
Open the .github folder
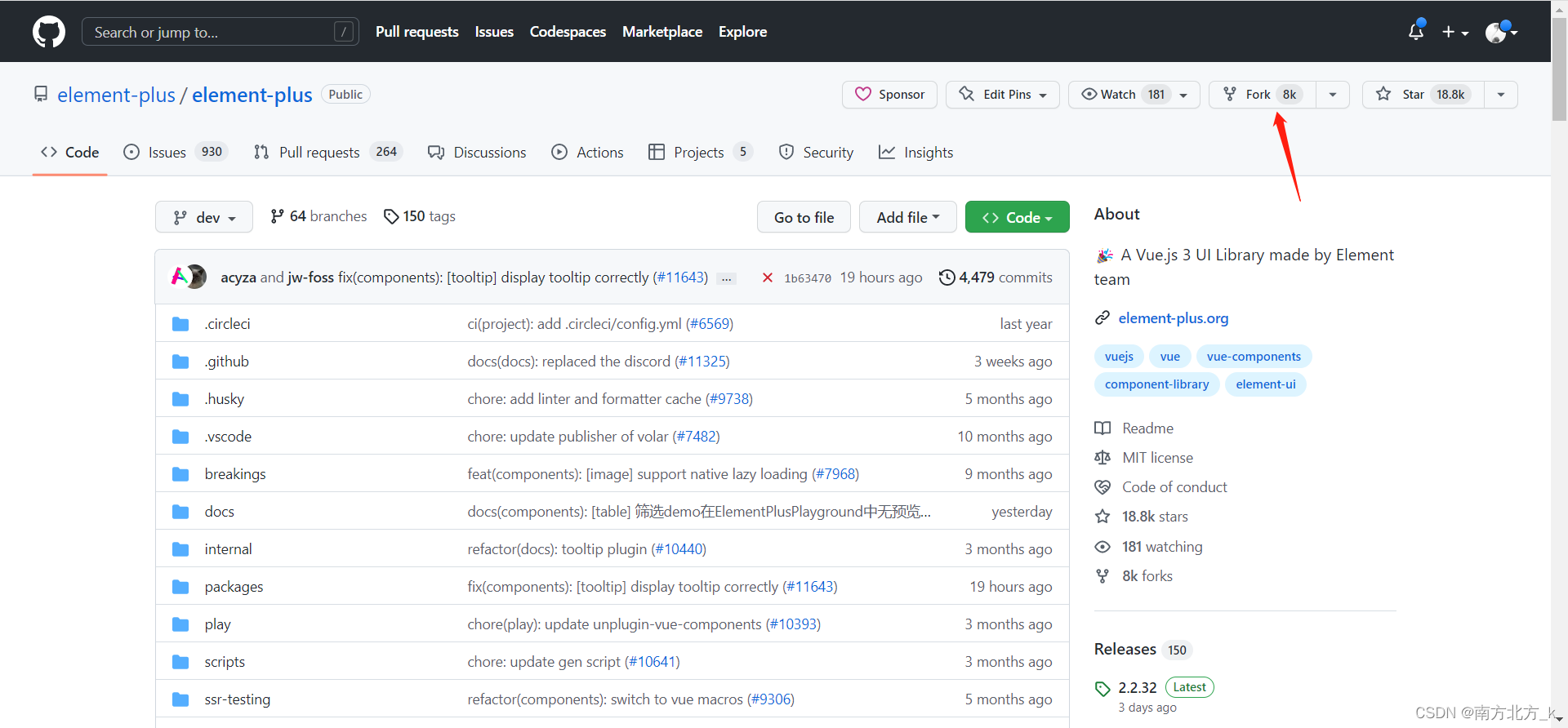coord(227,362)
